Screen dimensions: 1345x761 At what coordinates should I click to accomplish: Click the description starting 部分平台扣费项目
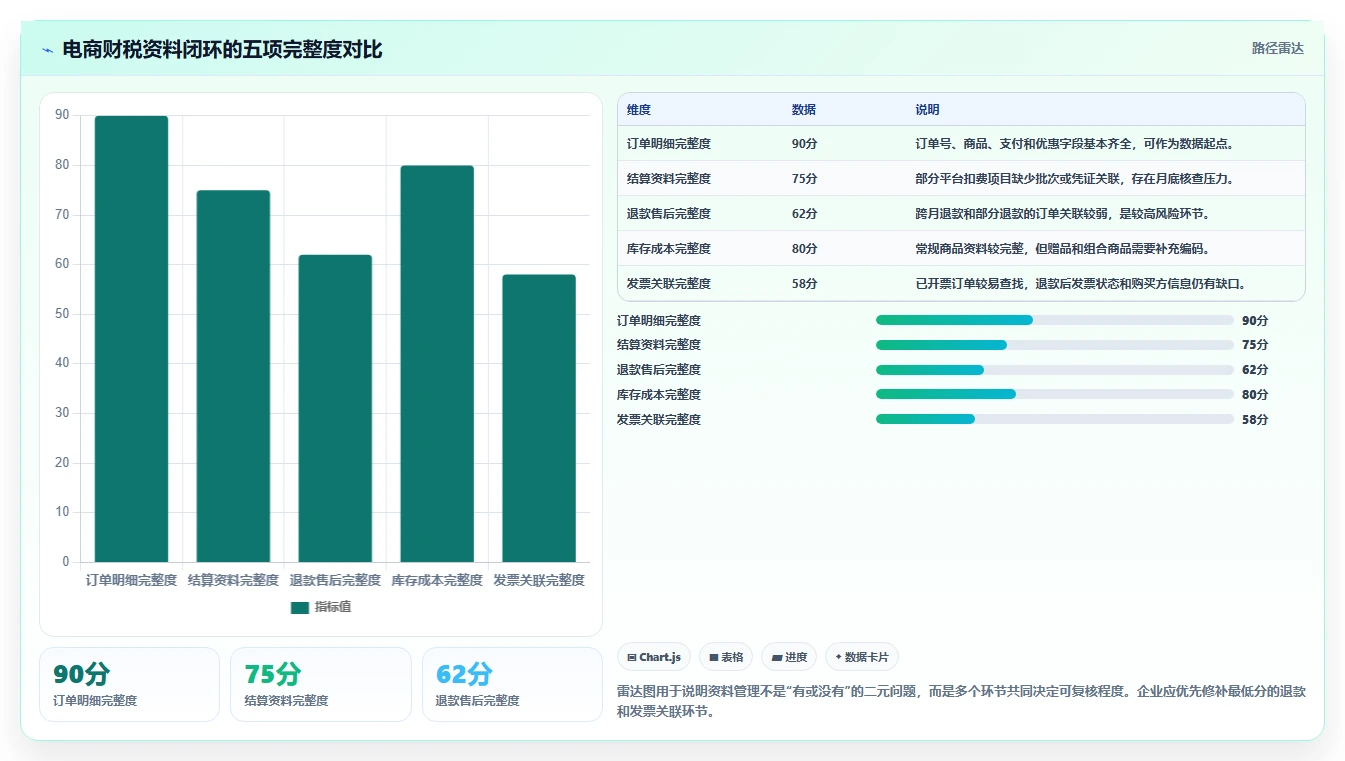(x=1075, y=179)
